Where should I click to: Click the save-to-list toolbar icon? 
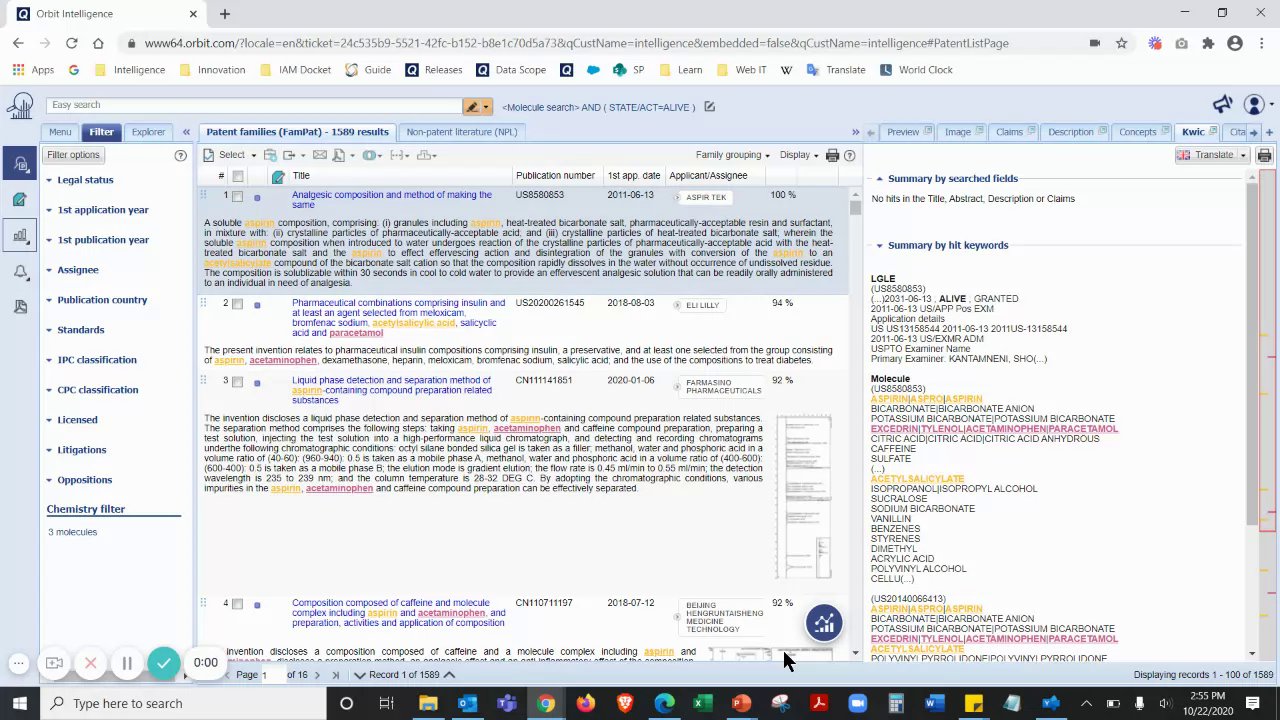[270, 155]
